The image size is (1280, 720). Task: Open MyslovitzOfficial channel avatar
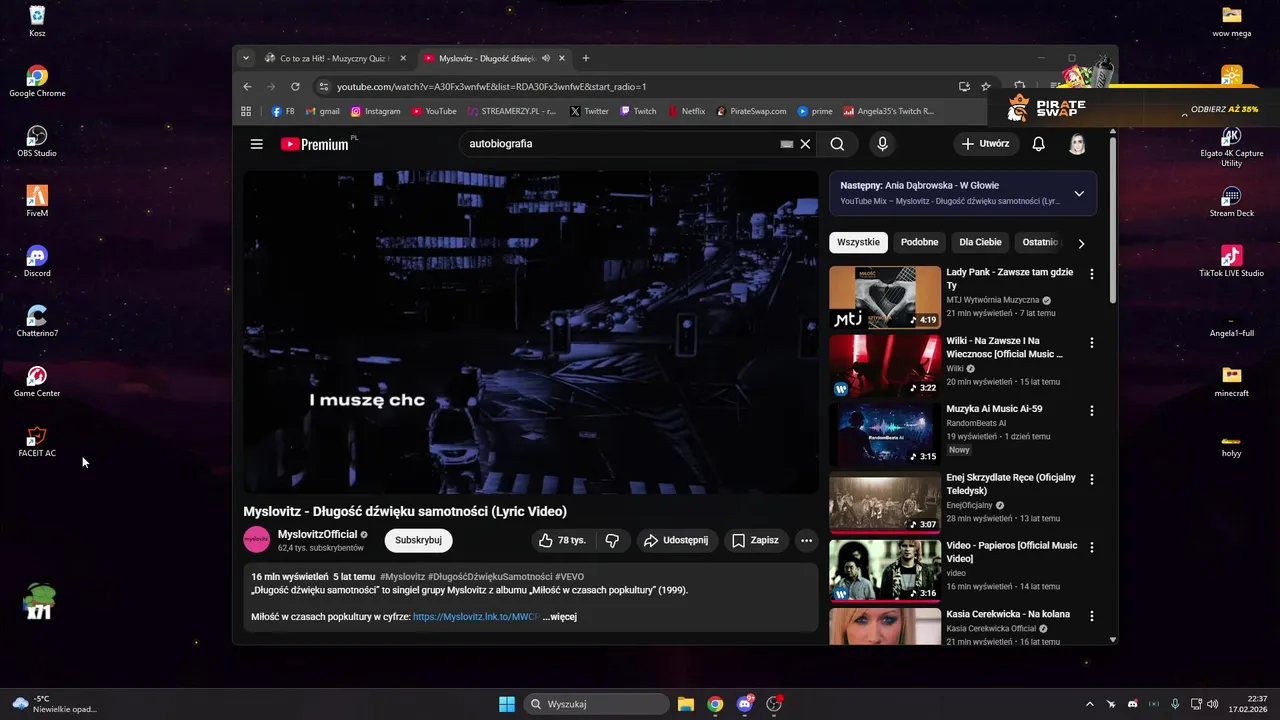coord(257,540)
